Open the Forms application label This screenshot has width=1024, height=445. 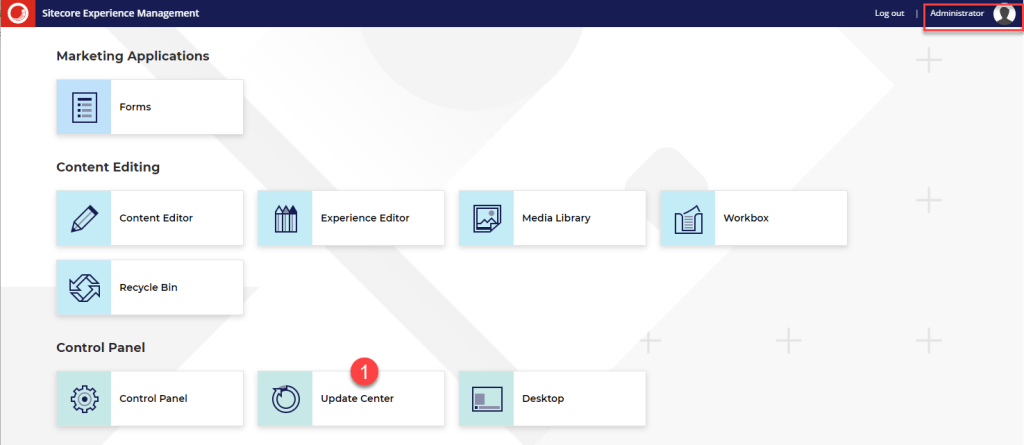pyautogui.click(x=135, y=107)
